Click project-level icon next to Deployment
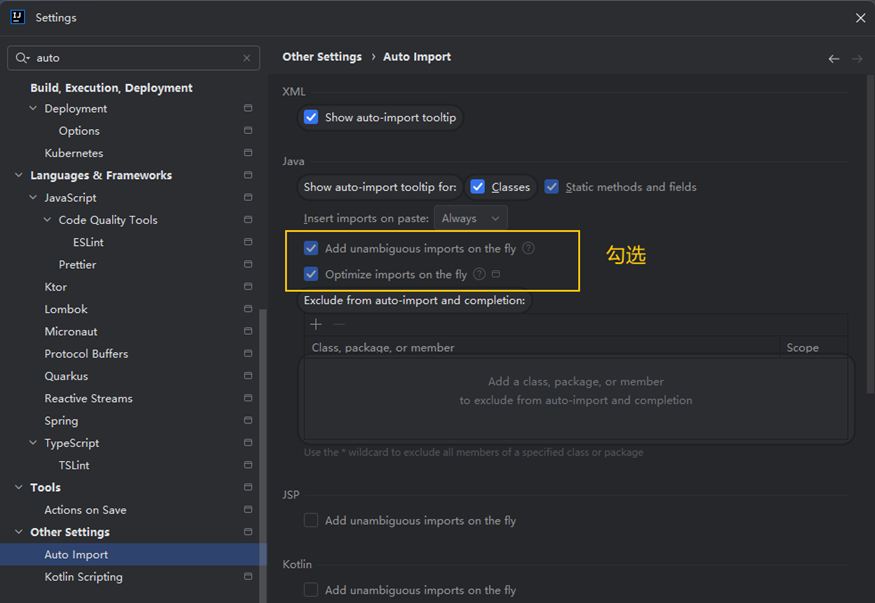875x603 pixels. (x=248, y=108)
